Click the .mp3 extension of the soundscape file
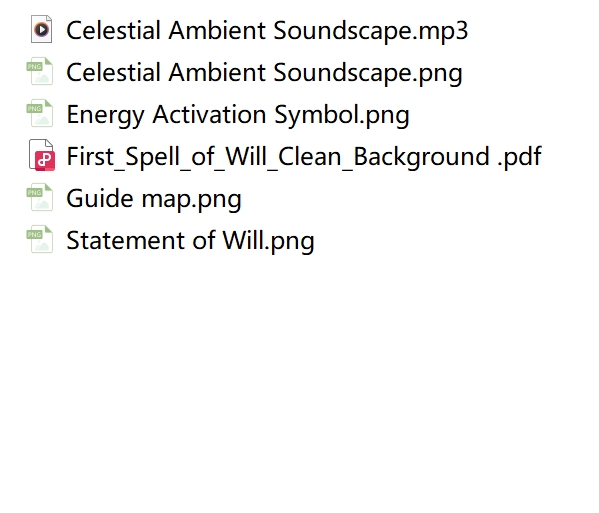This screenshot has width=599, height=513. (440, 31)
